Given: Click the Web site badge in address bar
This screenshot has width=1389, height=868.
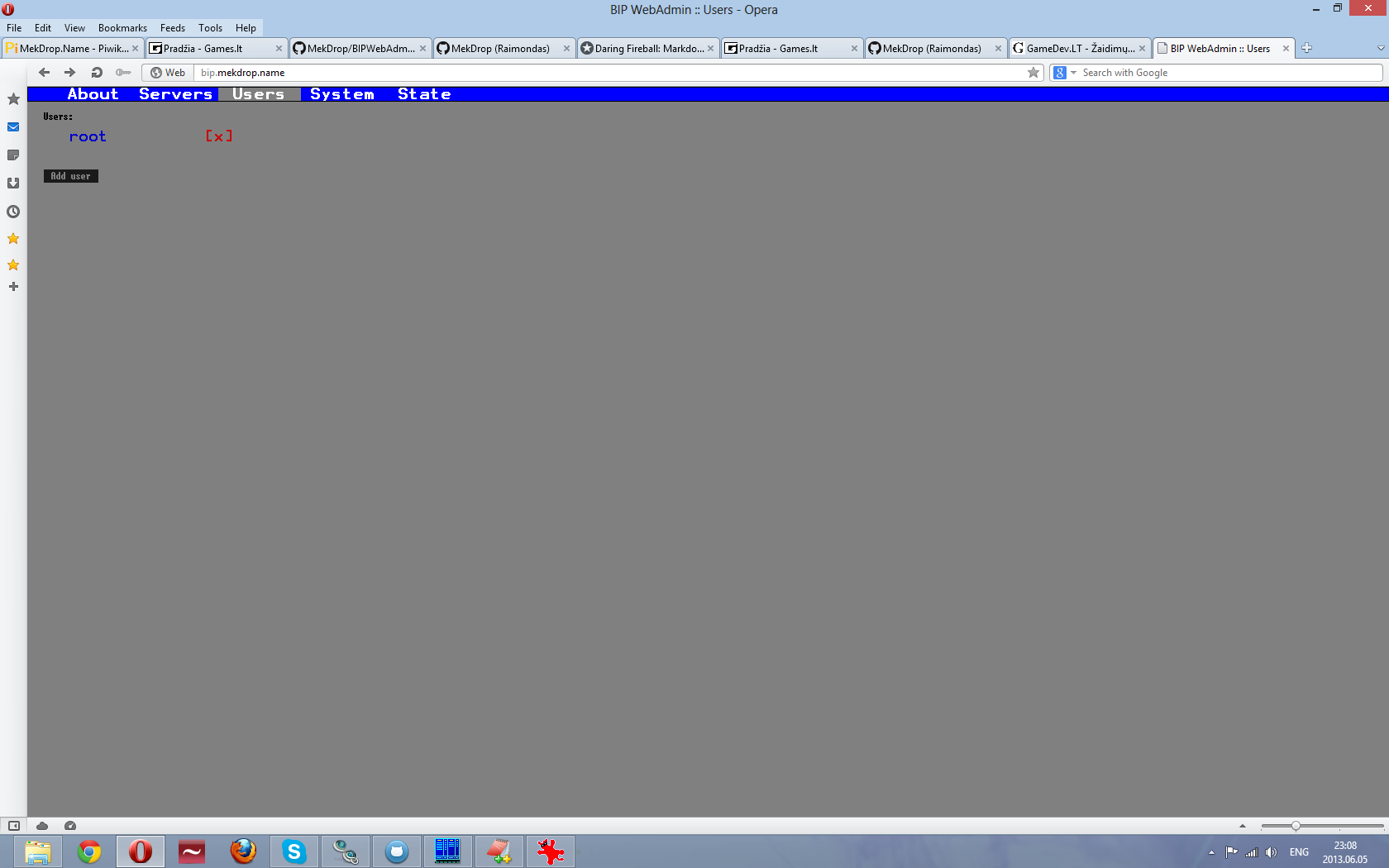Looking at the screenshot, I should coord(168,73).
